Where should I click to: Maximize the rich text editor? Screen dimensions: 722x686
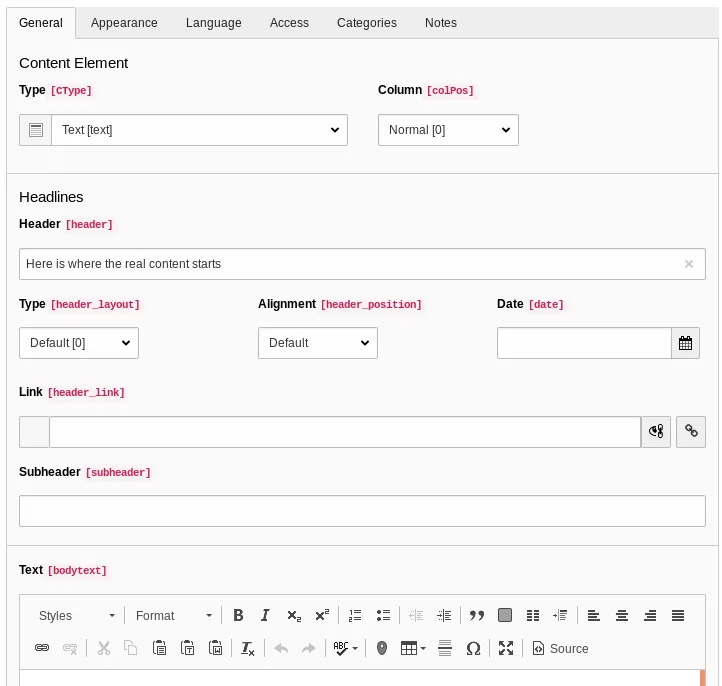[x=506, y=649]
